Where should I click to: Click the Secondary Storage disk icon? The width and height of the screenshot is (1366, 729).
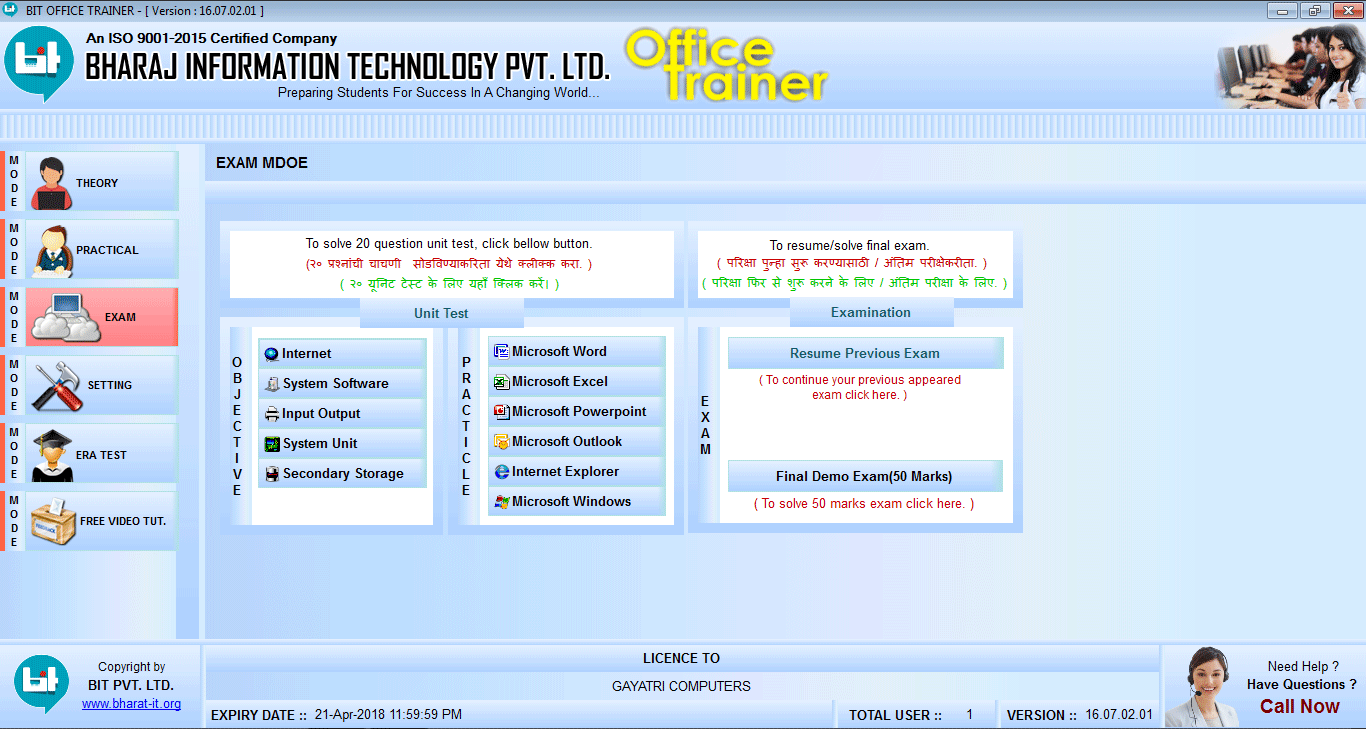271,474
